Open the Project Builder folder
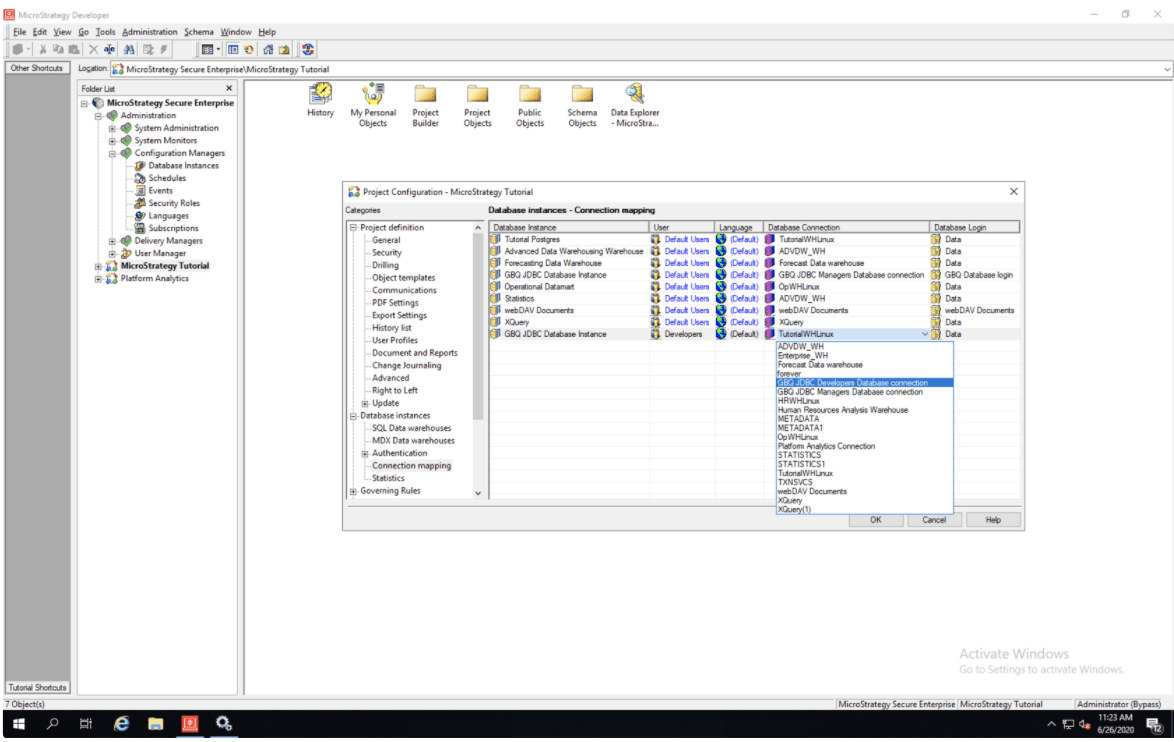 [426, 94]
